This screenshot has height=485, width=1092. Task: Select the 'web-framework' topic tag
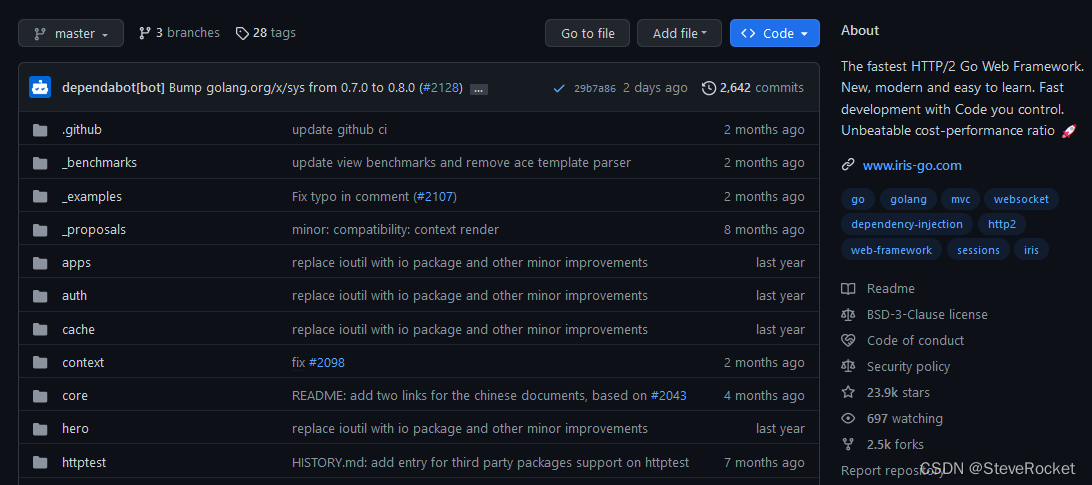[x=891, y=249]
